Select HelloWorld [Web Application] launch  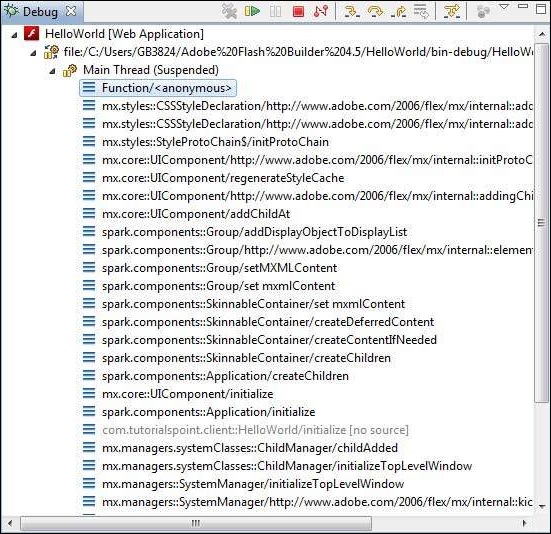point(124,34)
